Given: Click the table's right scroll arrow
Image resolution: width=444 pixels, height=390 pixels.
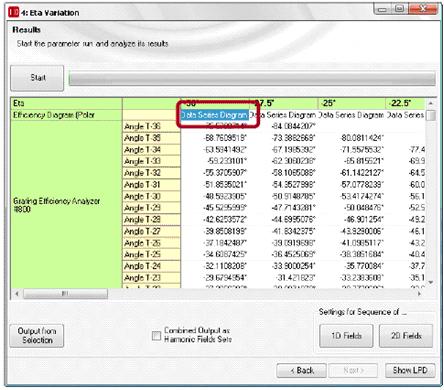Looking at the screenshot, I should coord(419,294).
